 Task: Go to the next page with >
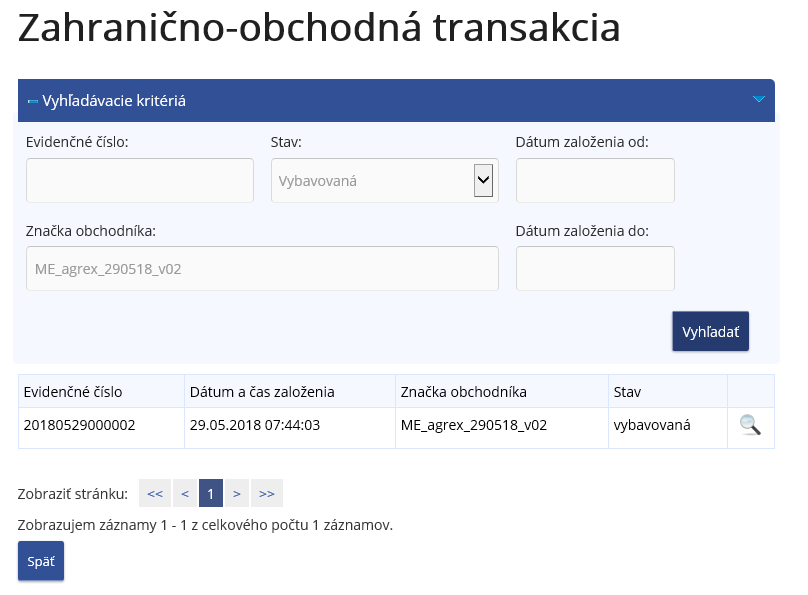[x=236, y=493]
